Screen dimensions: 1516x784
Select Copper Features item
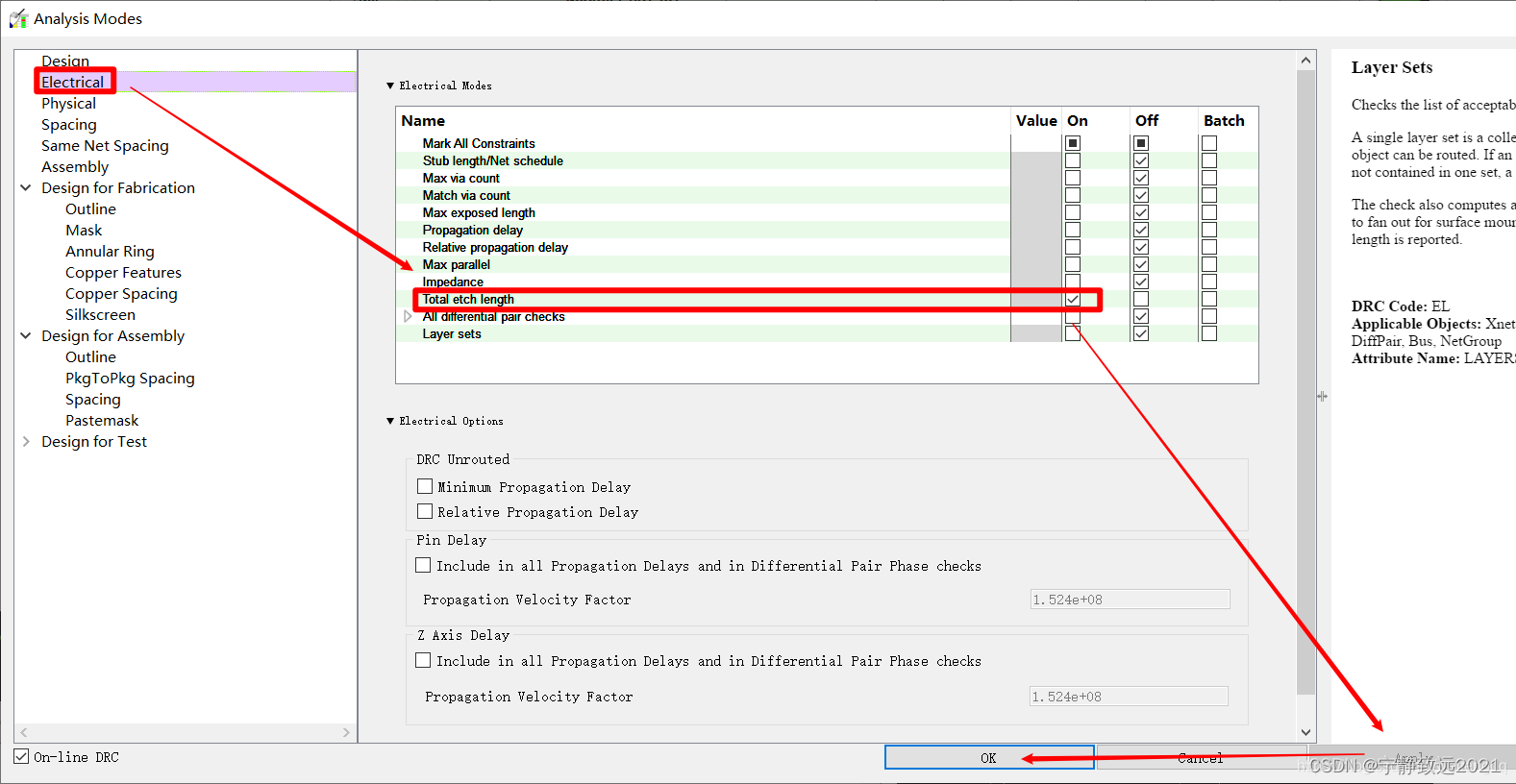point(123,273)
